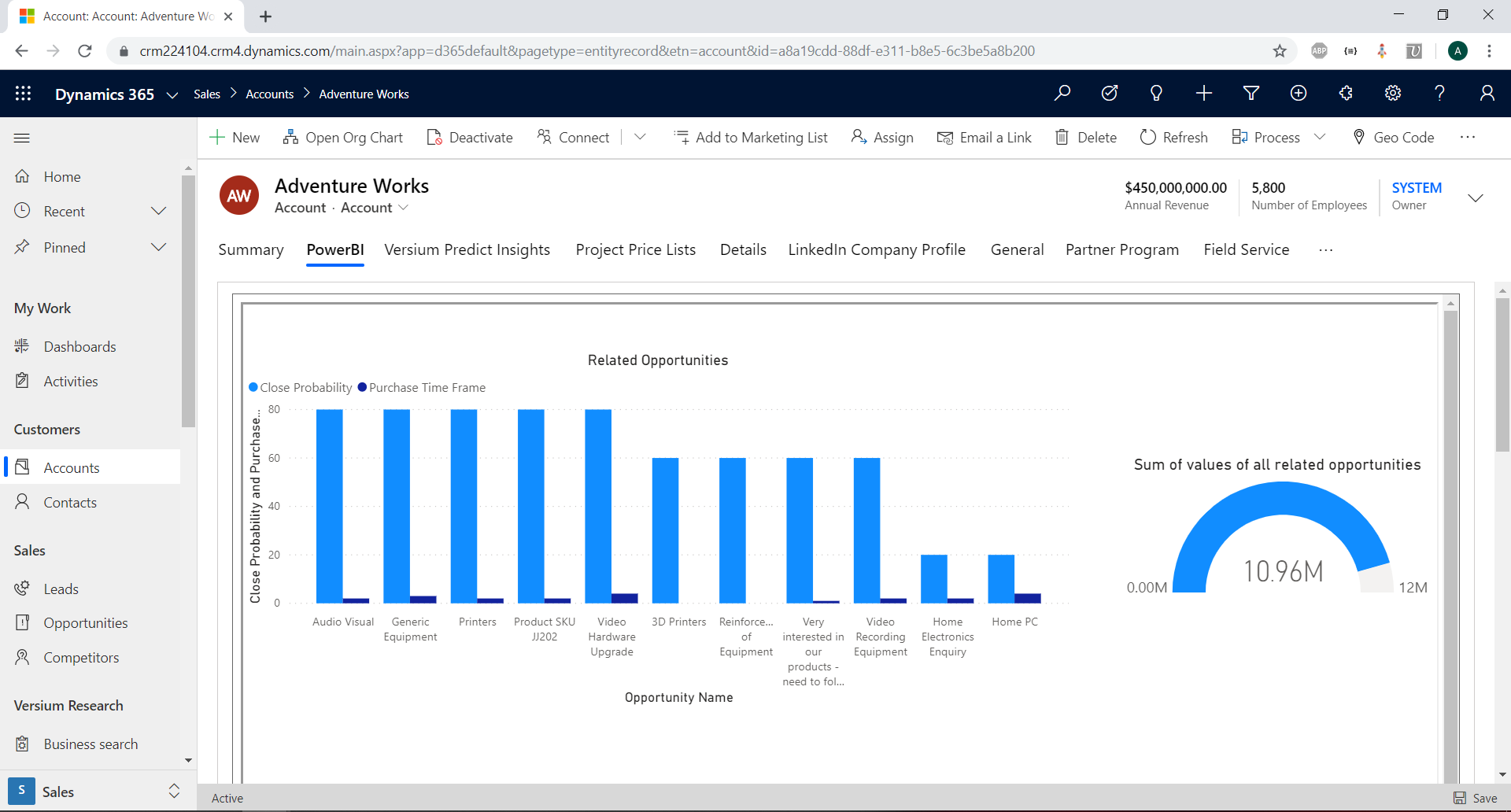Expand the Recent section chevron

158,211
